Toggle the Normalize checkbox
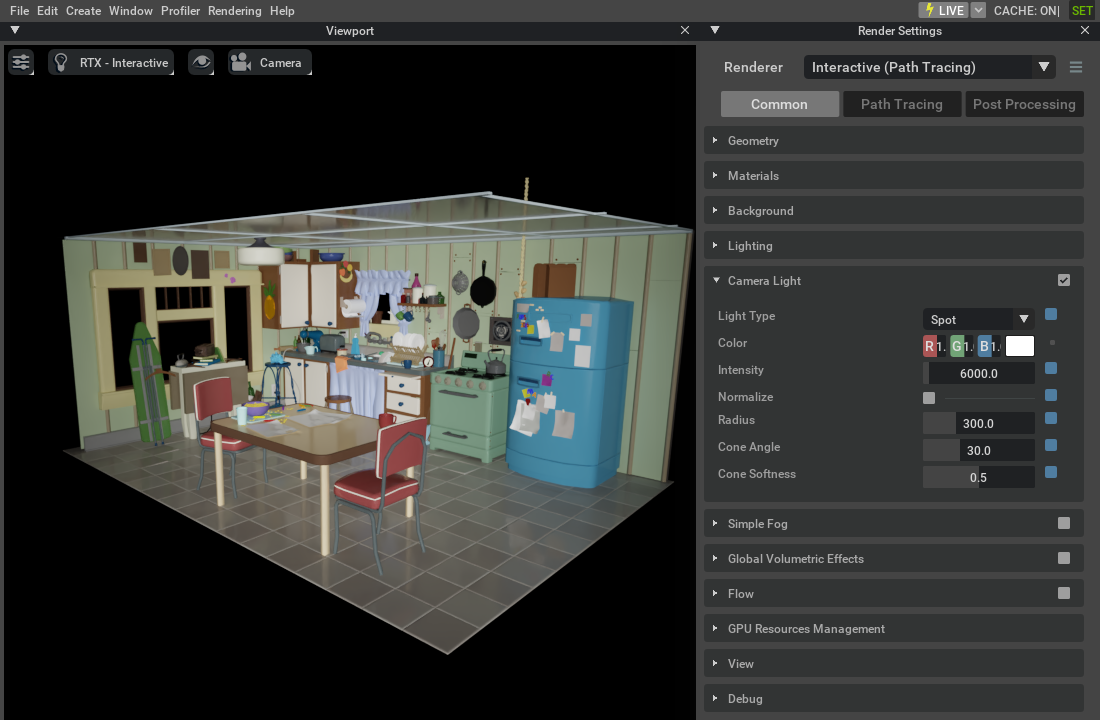 tap(929, 398)
